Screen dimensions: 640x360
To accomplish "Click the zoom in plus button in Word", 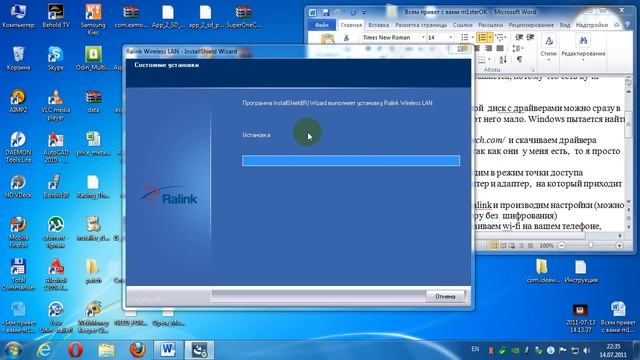I will click(x=619, y=245).
